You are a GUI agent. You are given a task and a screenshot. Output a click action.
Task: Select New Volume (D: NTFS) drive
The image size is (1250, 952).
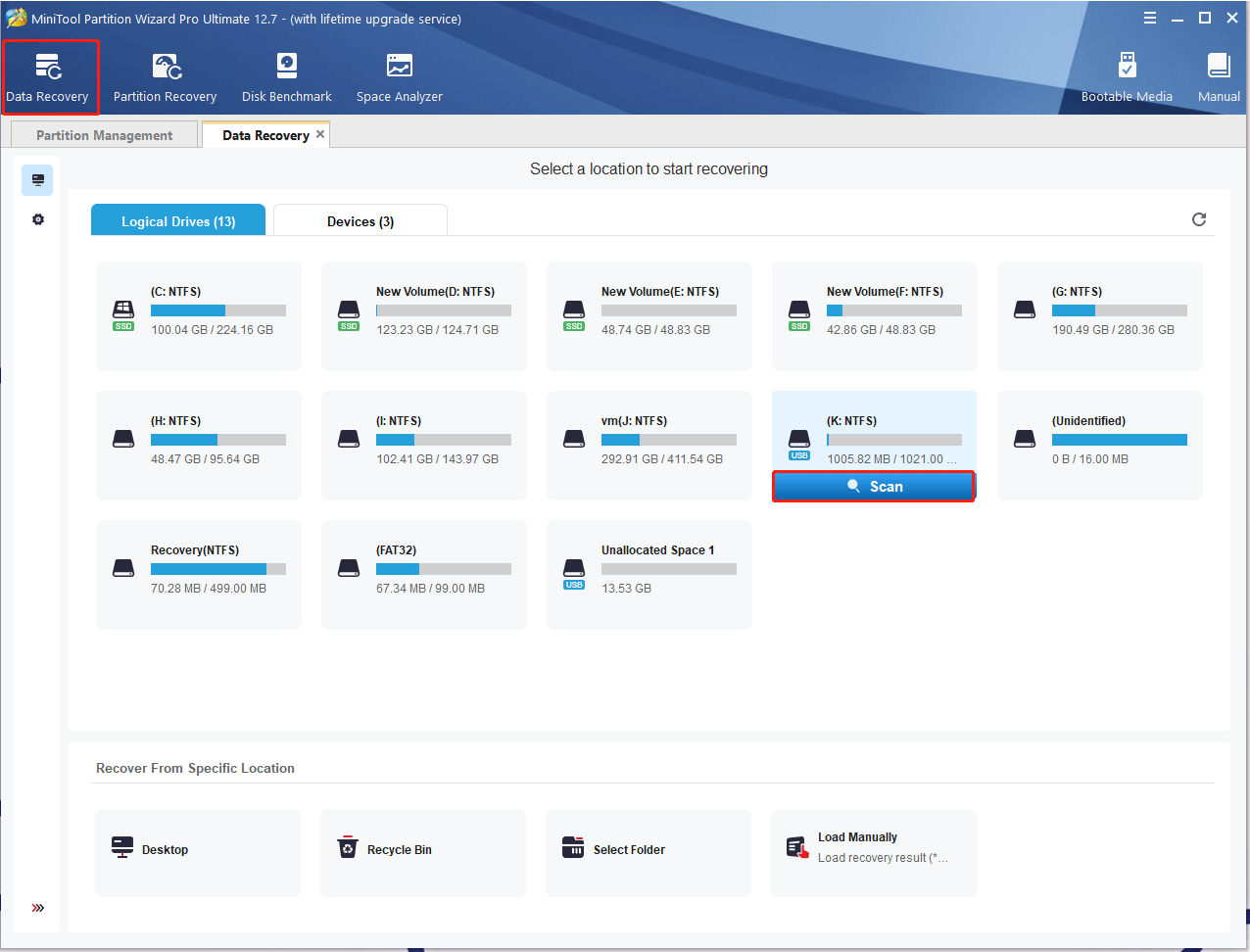pyautogui.click(x=424, y=316)
